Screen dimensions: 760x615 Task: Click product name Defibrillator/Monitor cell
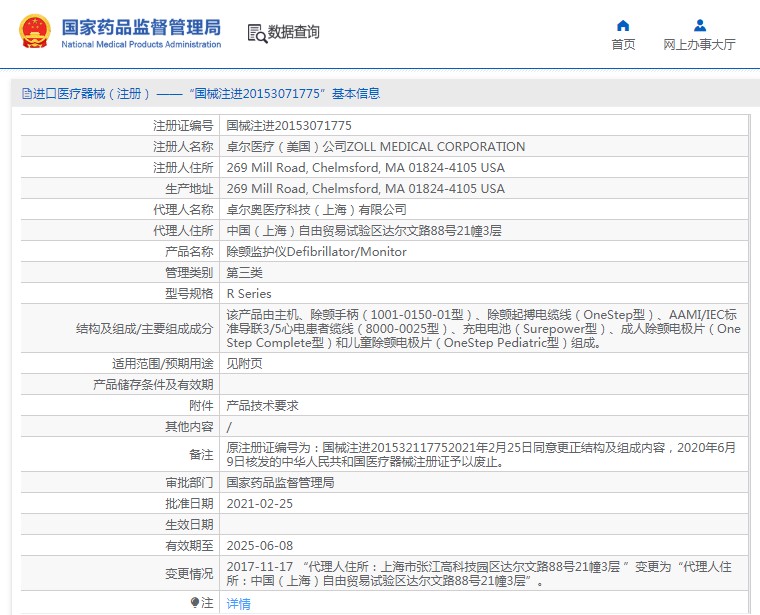tap(316, 251)
